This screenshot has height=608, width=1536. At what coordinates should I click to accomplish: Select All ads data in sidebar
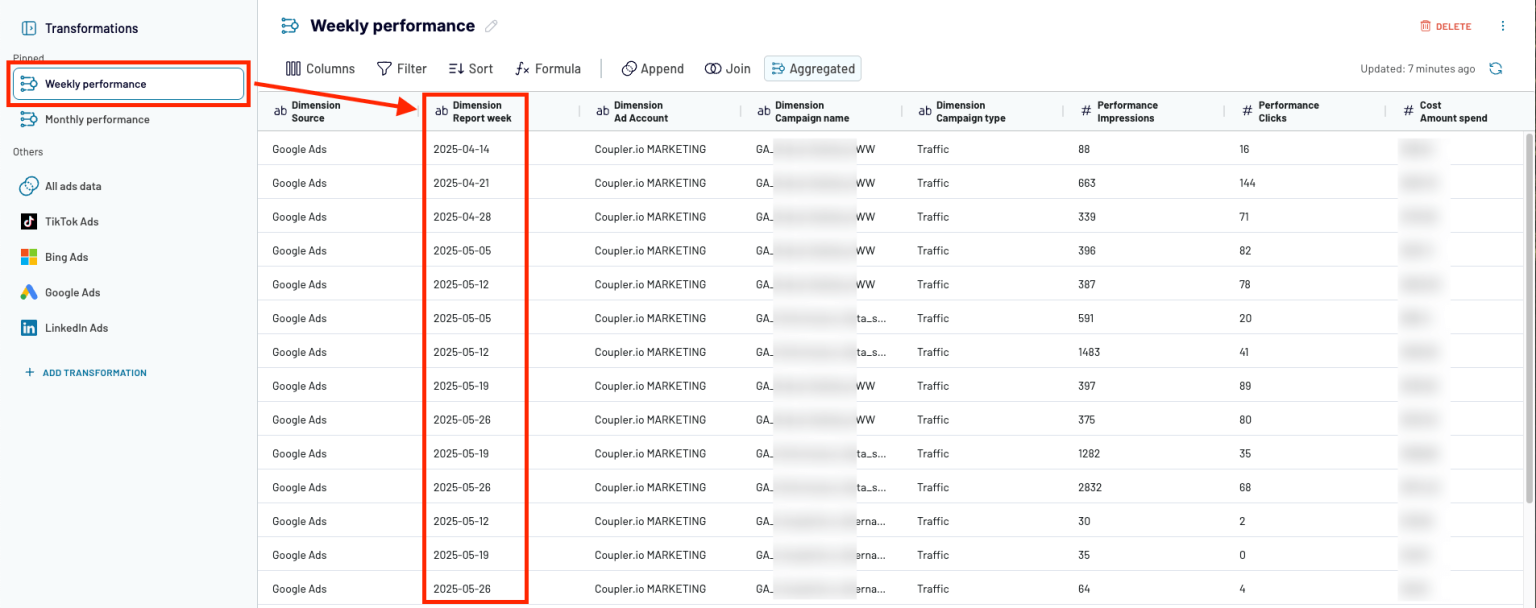tap(72, 186)
